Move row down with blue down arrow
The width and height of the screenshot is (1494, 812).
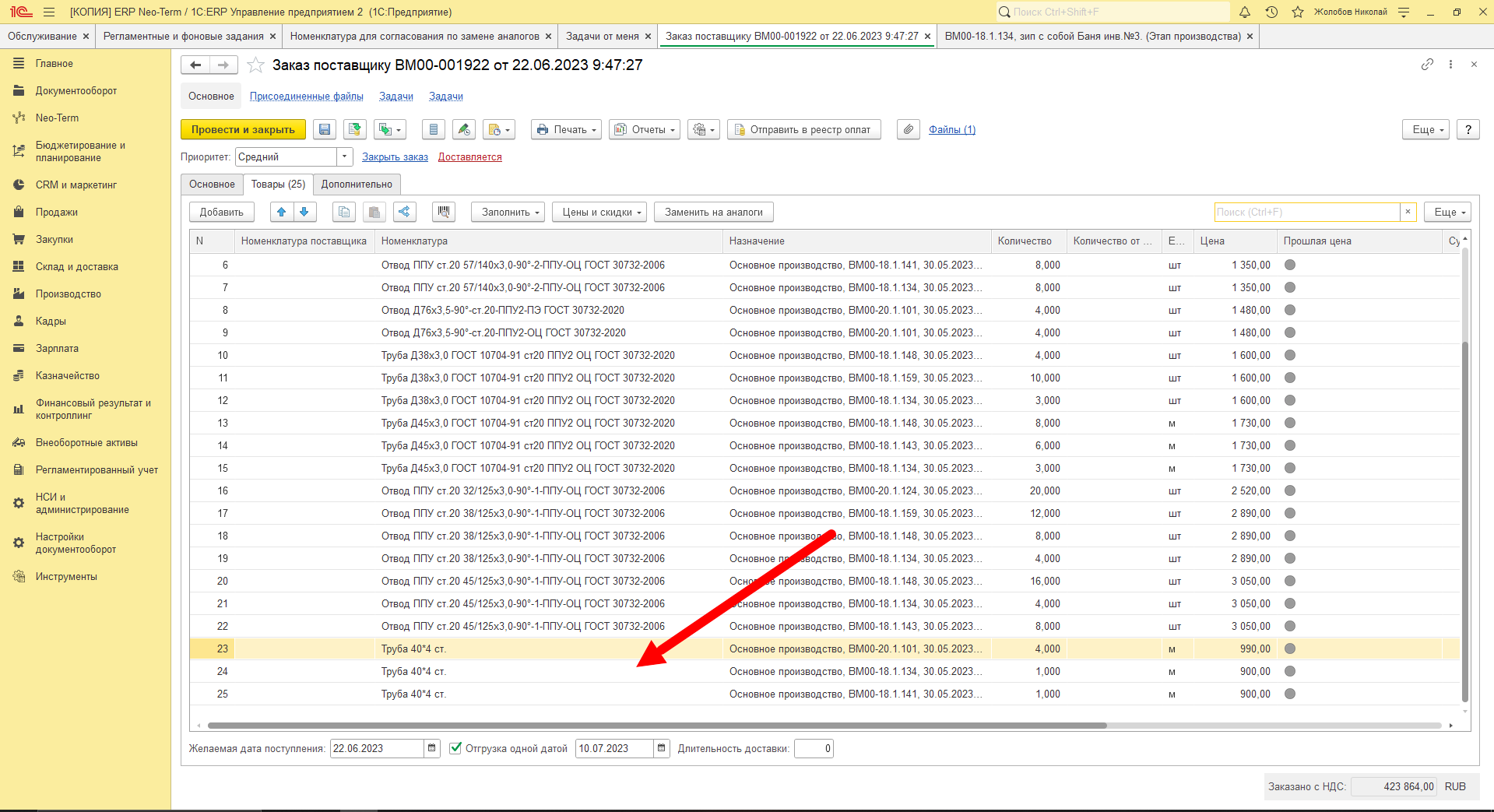[x=304, y=212]
